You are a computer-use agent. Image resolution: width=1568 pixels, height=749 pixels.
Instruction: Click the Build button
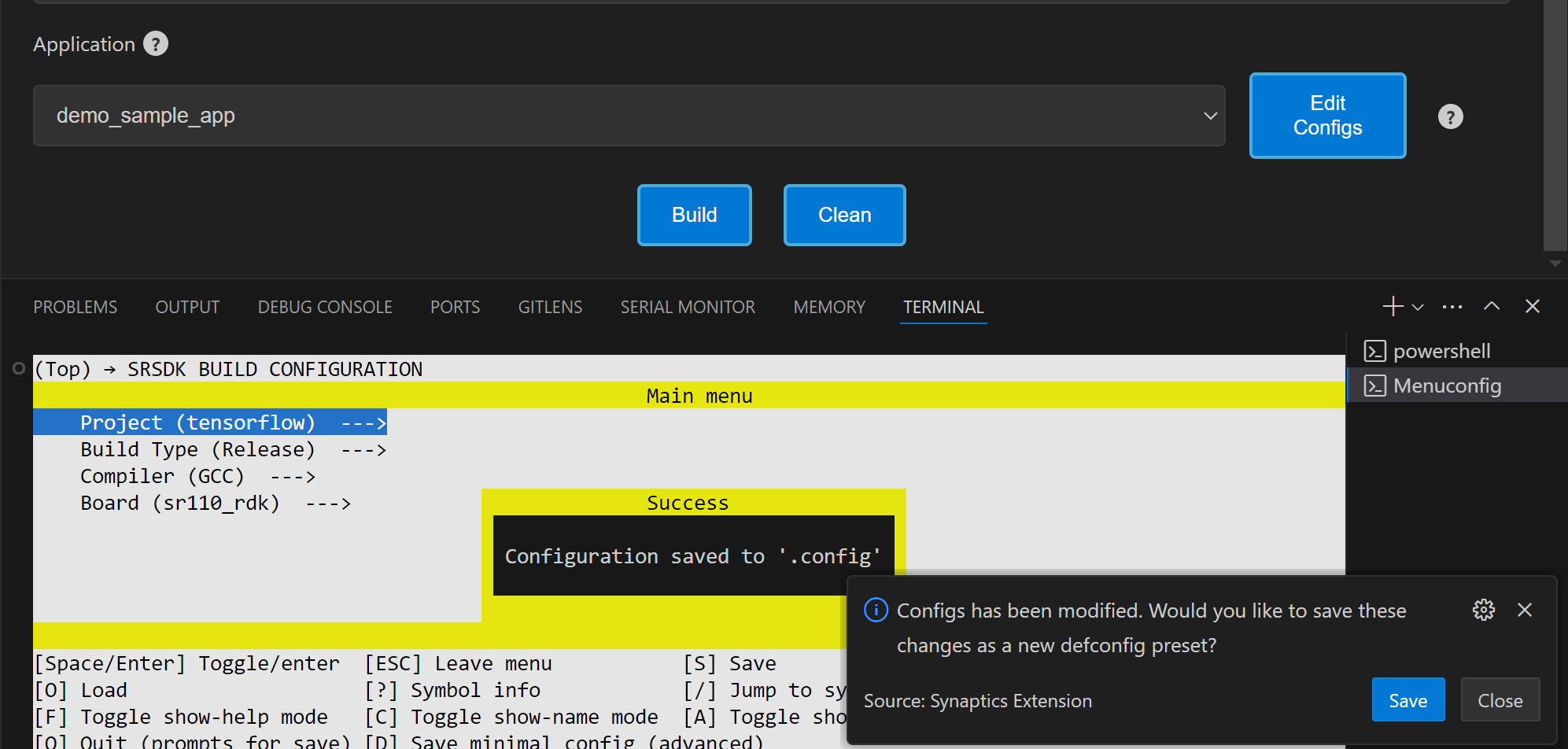694,215
